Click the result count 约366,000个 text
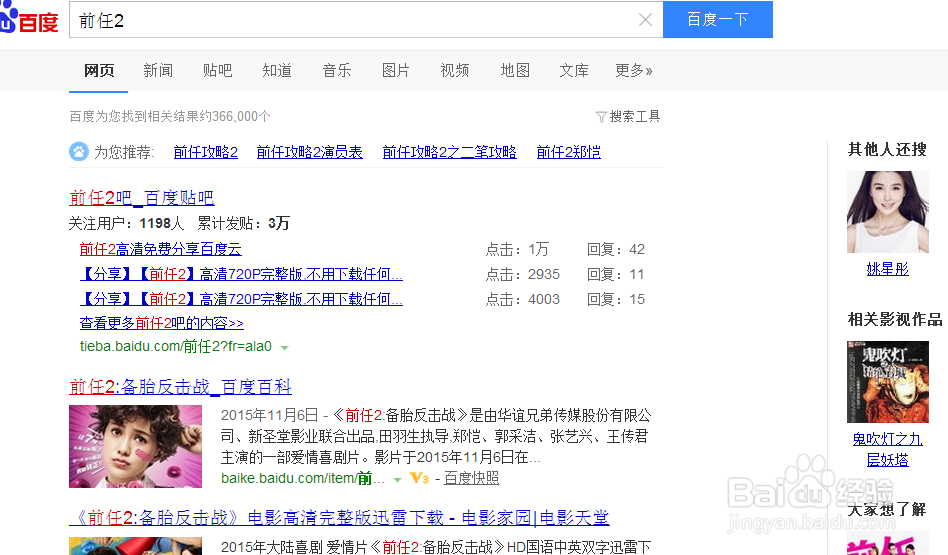 pos(234,116)
